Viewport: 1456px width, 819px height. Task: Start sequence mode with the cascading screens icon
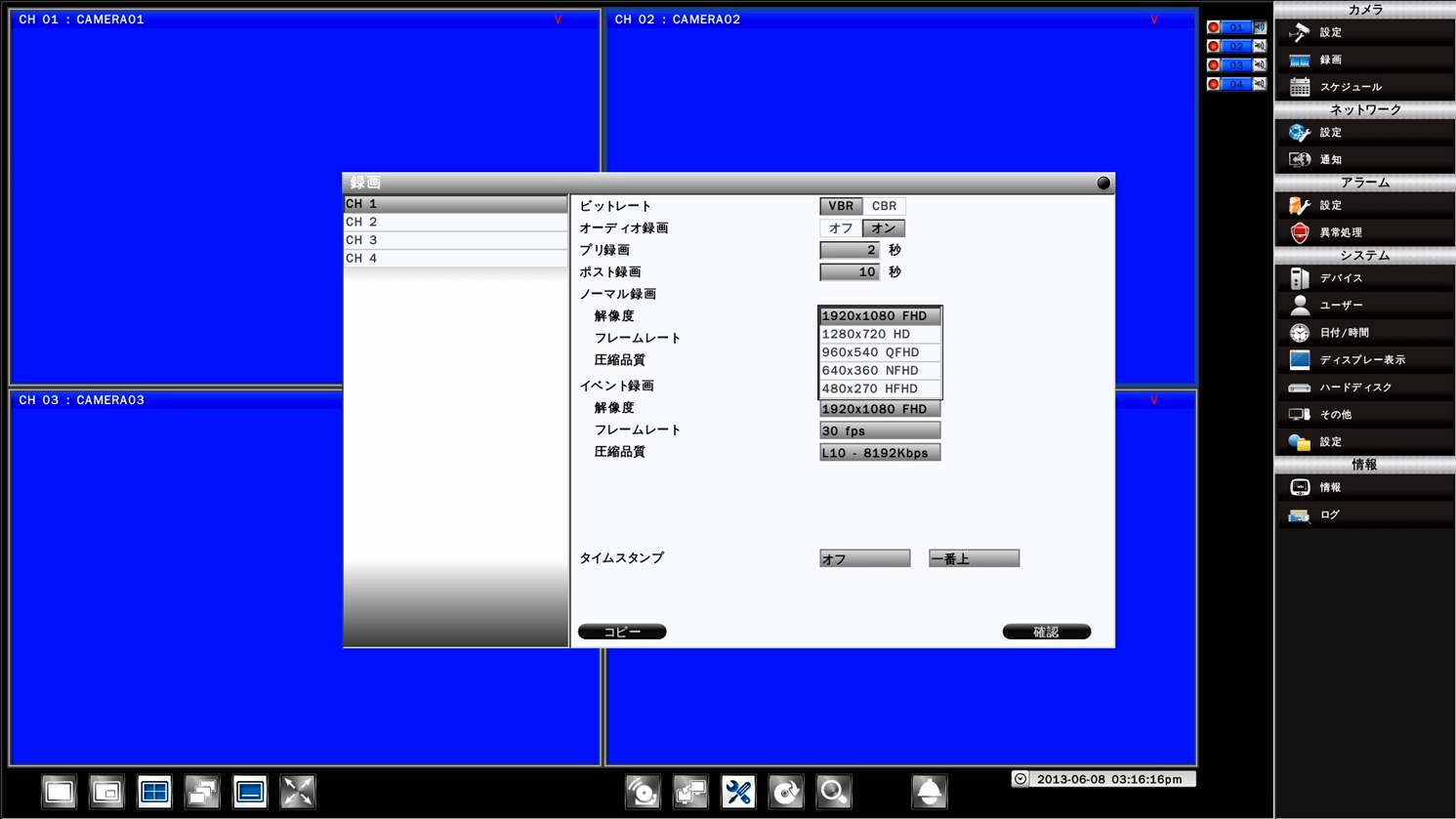pyautogui.click(x=202, y=792)
